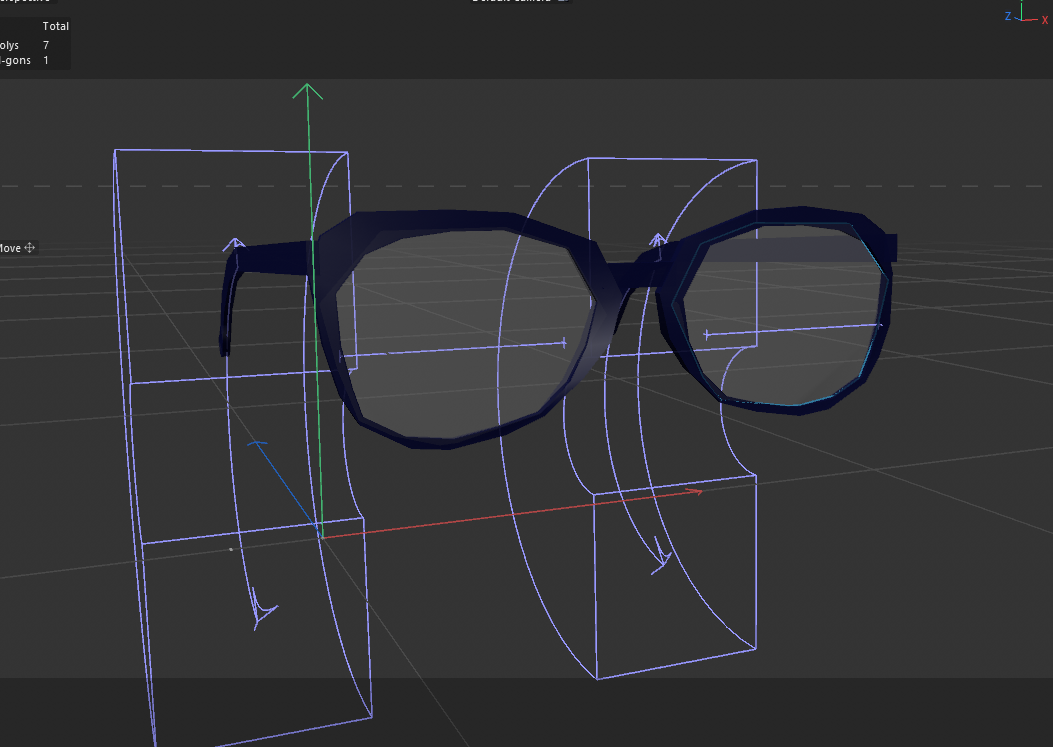Click the X label on the orientation gizmo
The height and width of the screenshot is (747, 1053).
(1046, 20)
